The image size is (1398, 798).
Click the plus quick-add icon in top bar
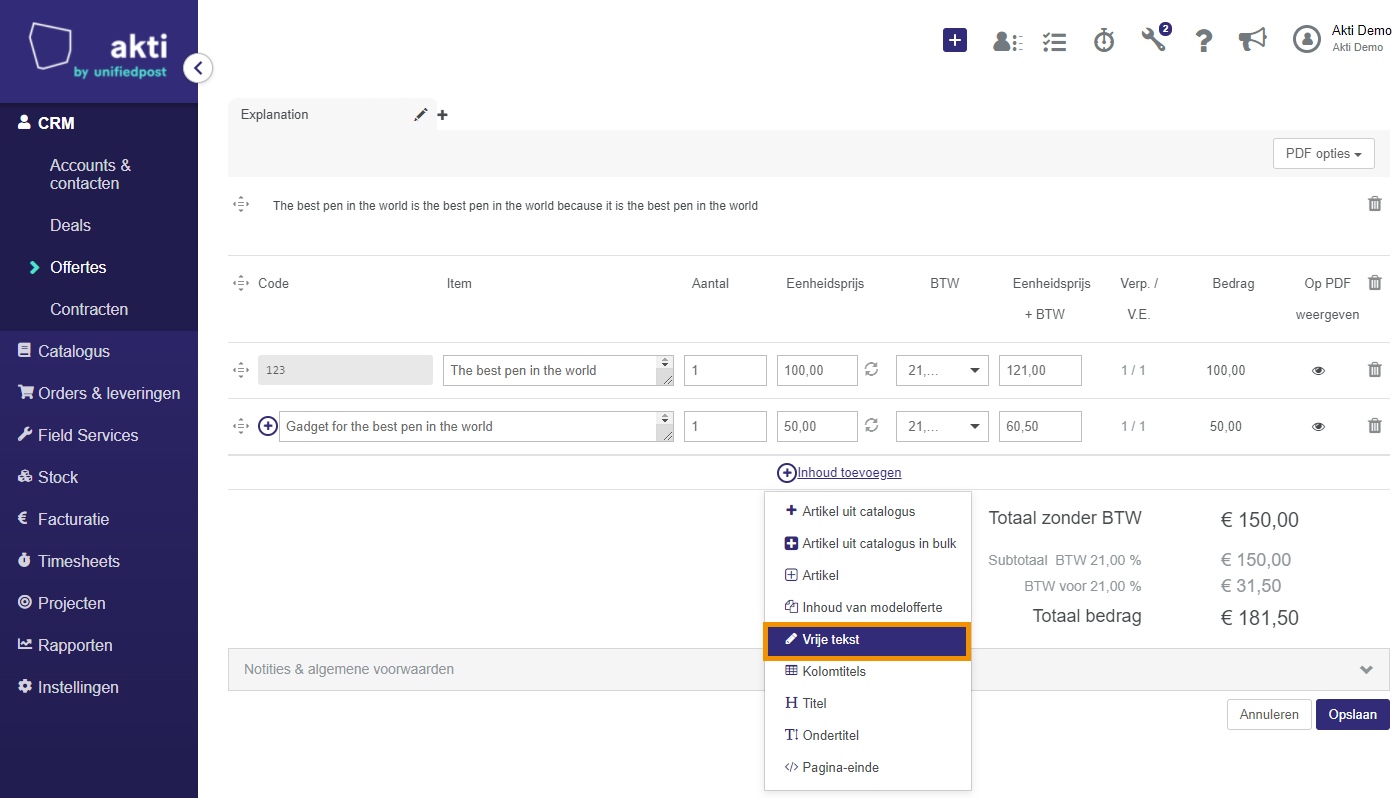[955, 40]
